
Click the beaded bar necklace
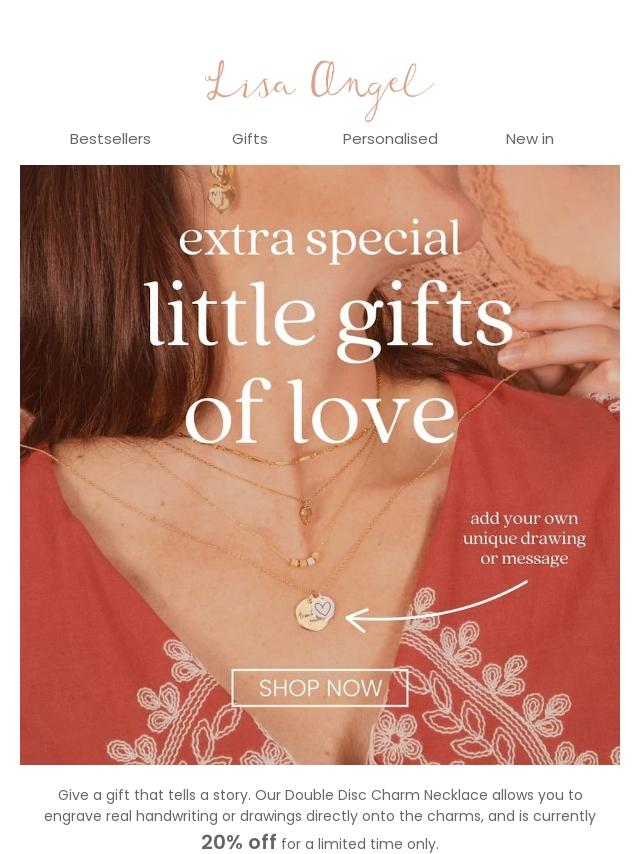303,561
